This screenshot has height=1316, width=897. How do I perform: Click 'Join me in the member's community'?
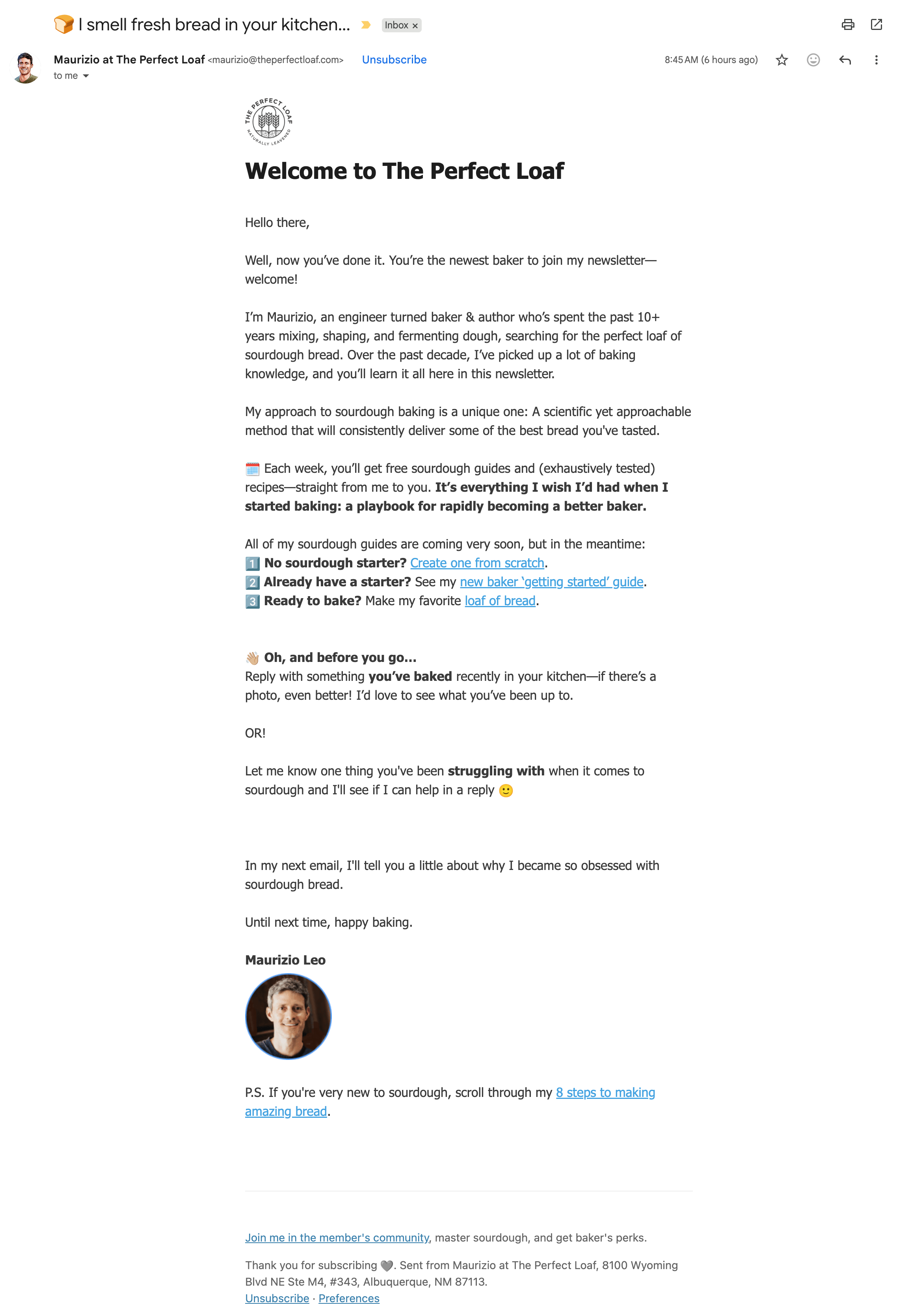tap(337, 1237)
